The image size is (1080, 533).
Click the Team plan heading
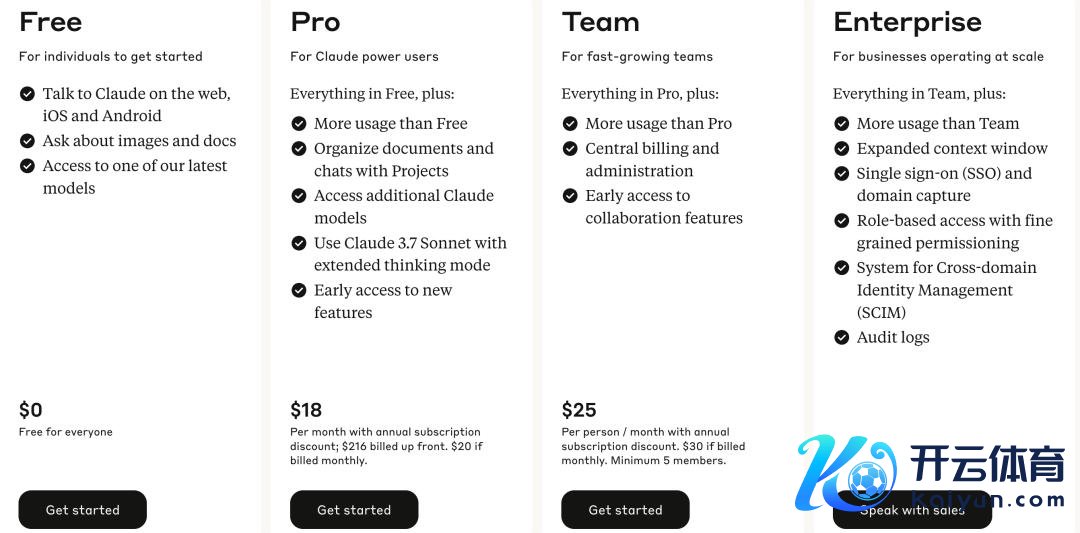click(x=600, y=22)
